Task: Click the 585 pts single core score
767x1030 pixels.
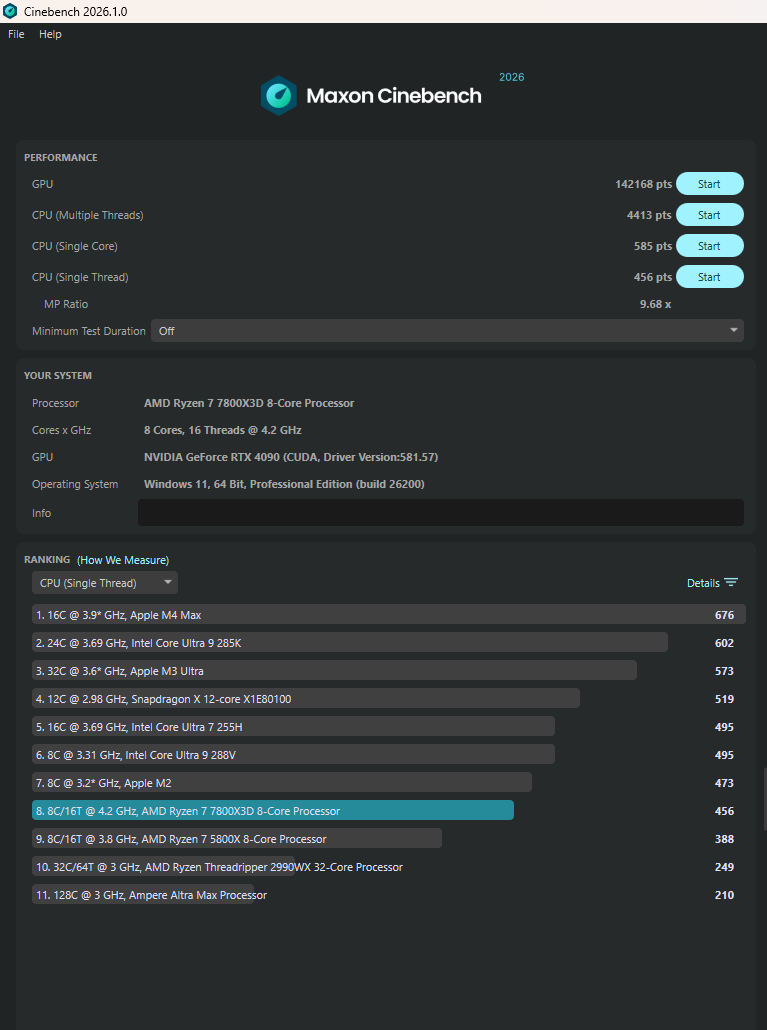Action: [x=653, y=246]
